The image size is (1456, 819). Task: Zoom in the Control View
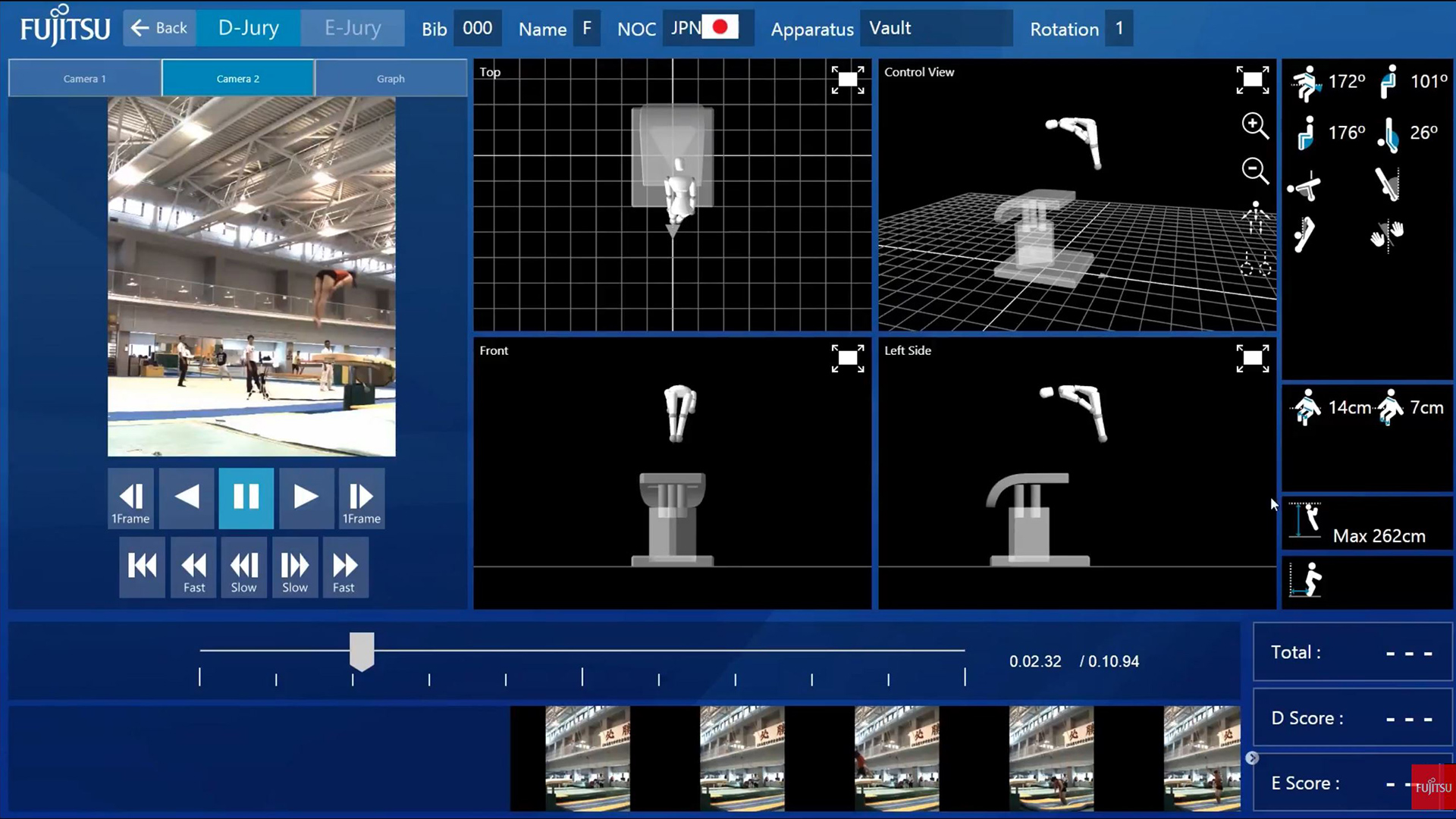pyautogui.click(x=1254, y=126)
